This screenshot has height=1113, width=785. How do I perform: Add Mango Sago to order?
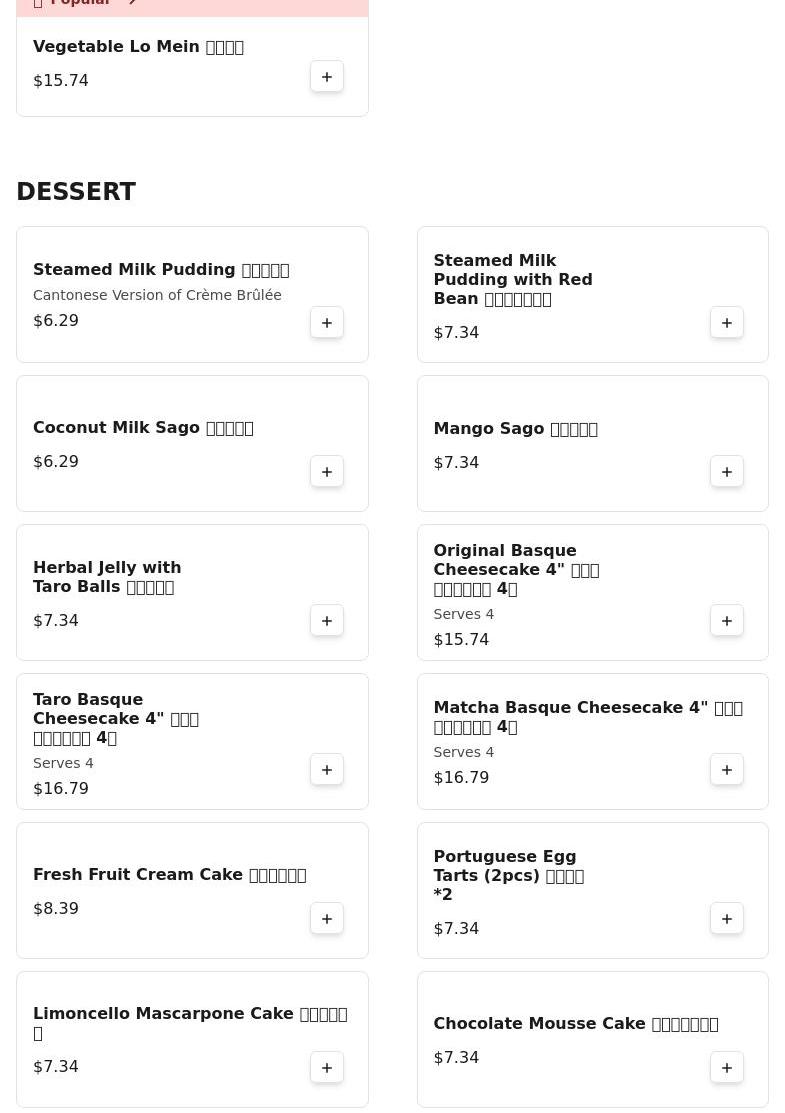[x=727, y=472]
